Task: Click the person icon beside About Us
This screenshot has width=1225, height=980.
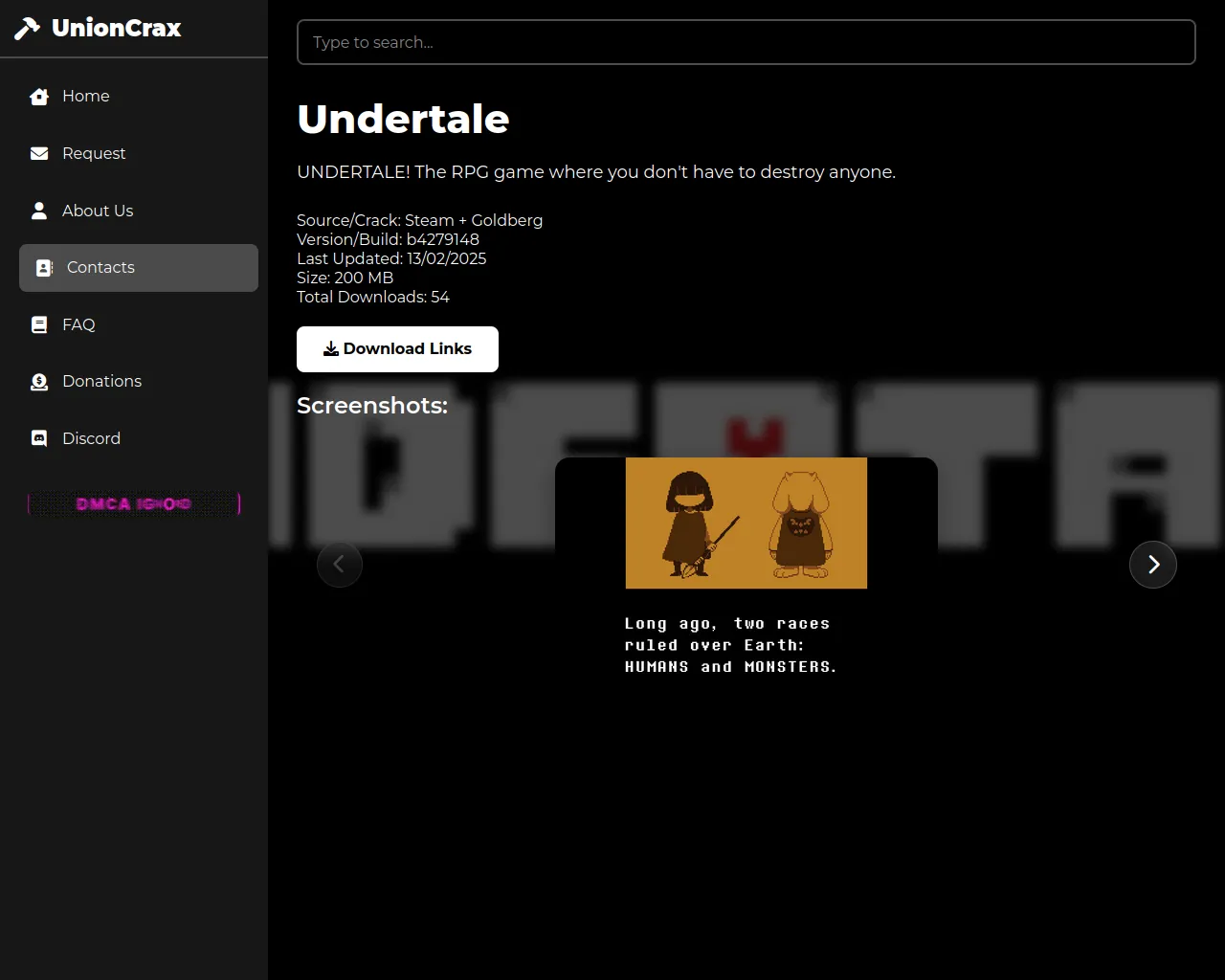Action: [39, 211]
